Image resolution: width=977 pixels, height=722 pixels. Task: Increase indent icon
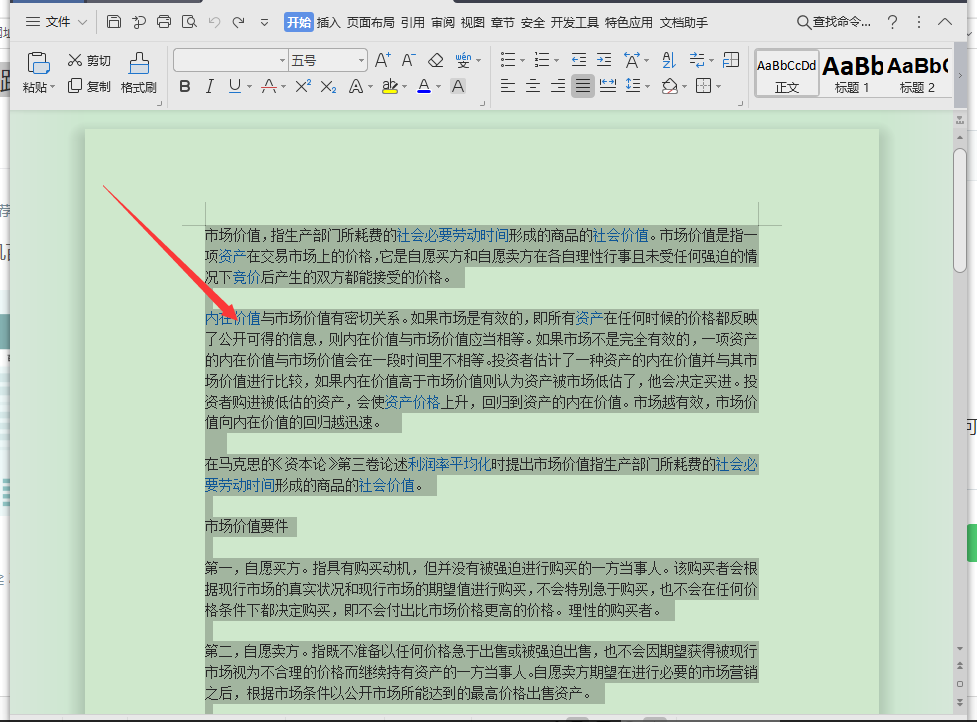[604, 60]
